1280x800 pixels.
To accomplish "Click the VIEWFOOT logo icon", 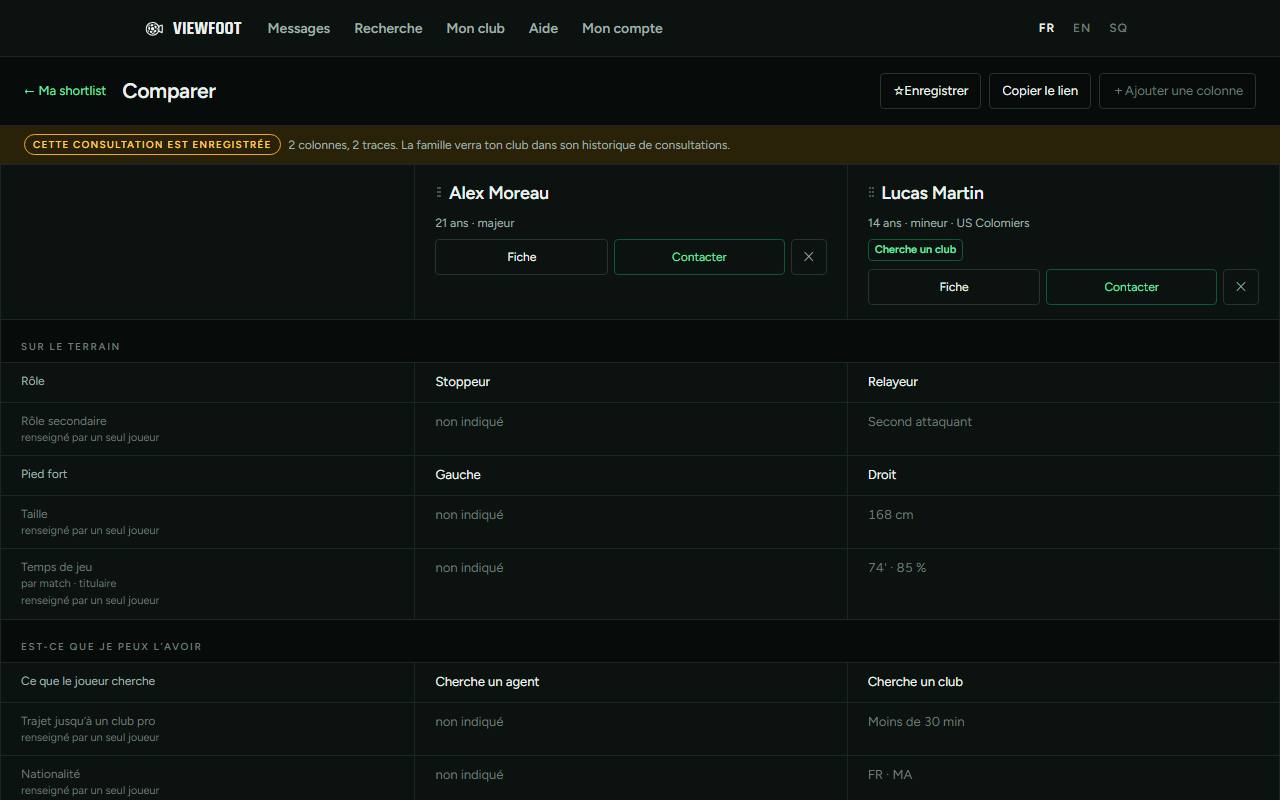I will (x=154, y=28).
